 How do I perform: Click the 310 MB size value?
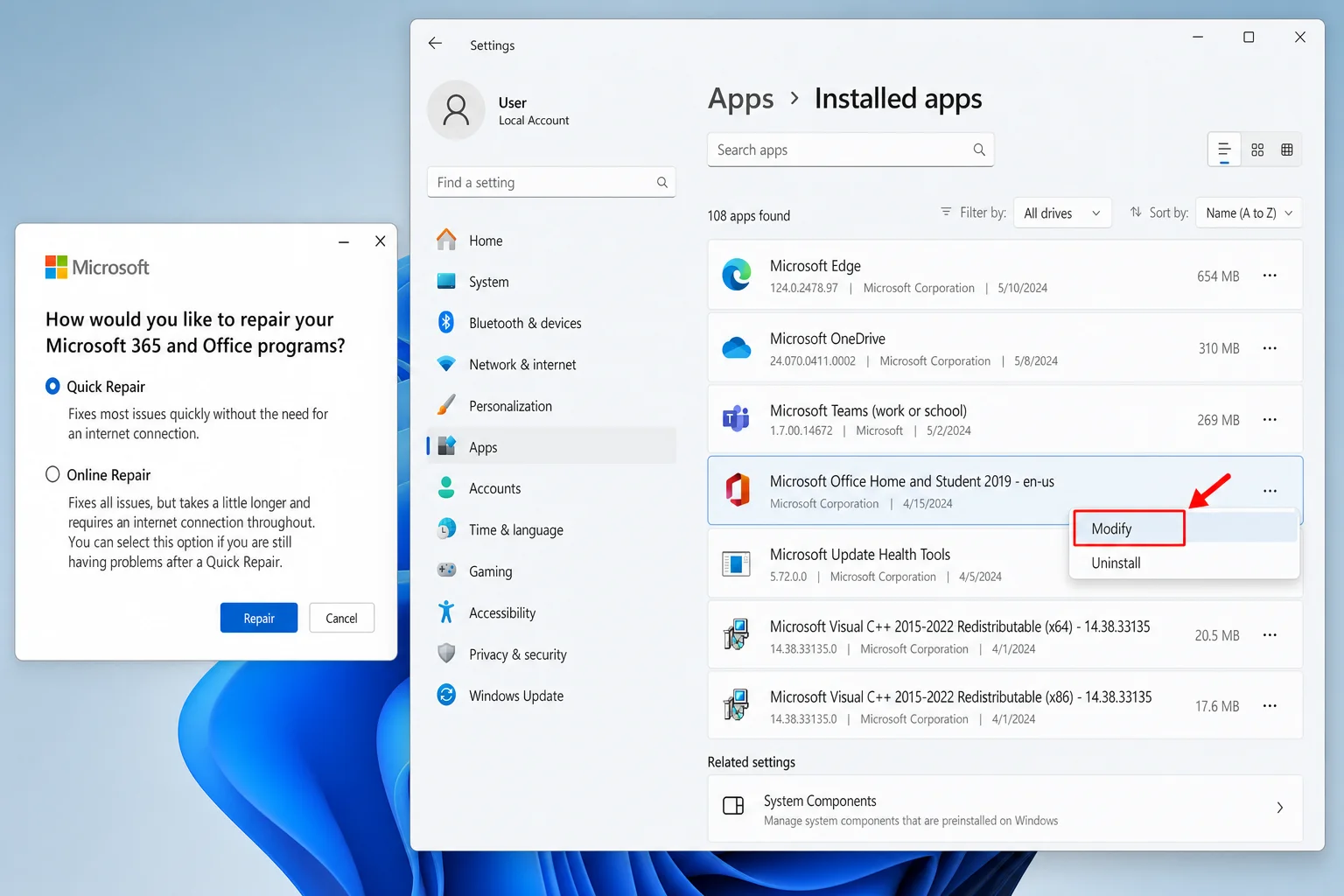point(1219,348)
